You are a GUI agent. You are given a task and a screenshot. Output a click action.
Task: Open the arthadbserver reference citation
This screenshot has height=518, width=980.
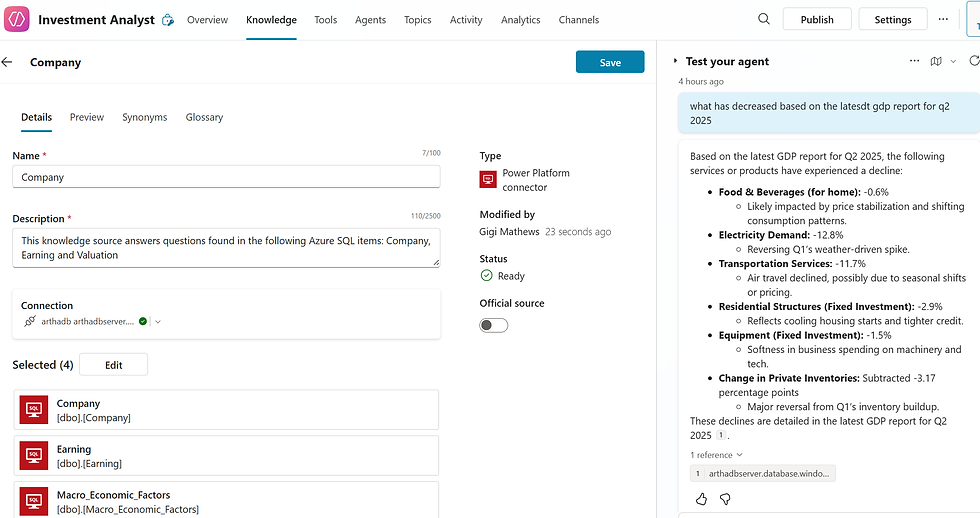click(x=762, y=474)
